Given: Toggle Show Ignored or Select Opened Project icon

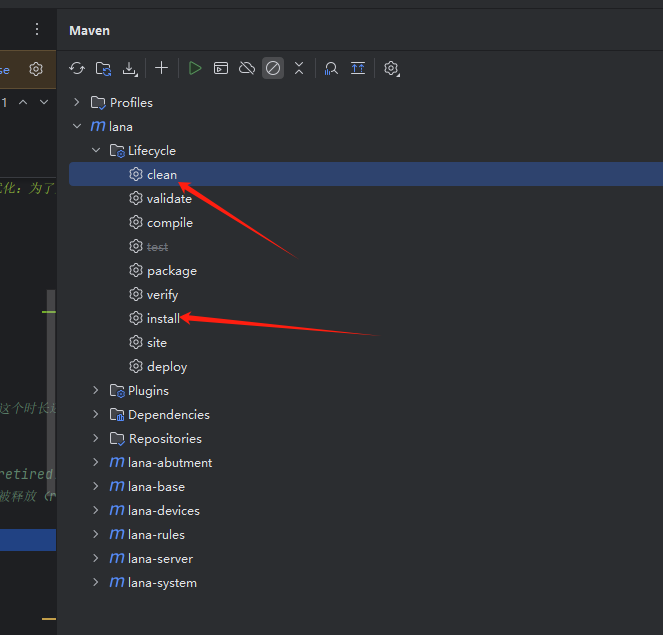Looking at the screenshot, I should click(357, 68).
